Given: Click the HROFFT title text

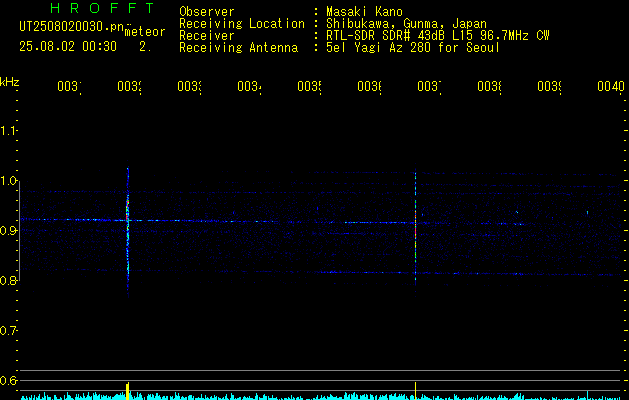Looking at the screenshot, I should [x=102, y=8].
